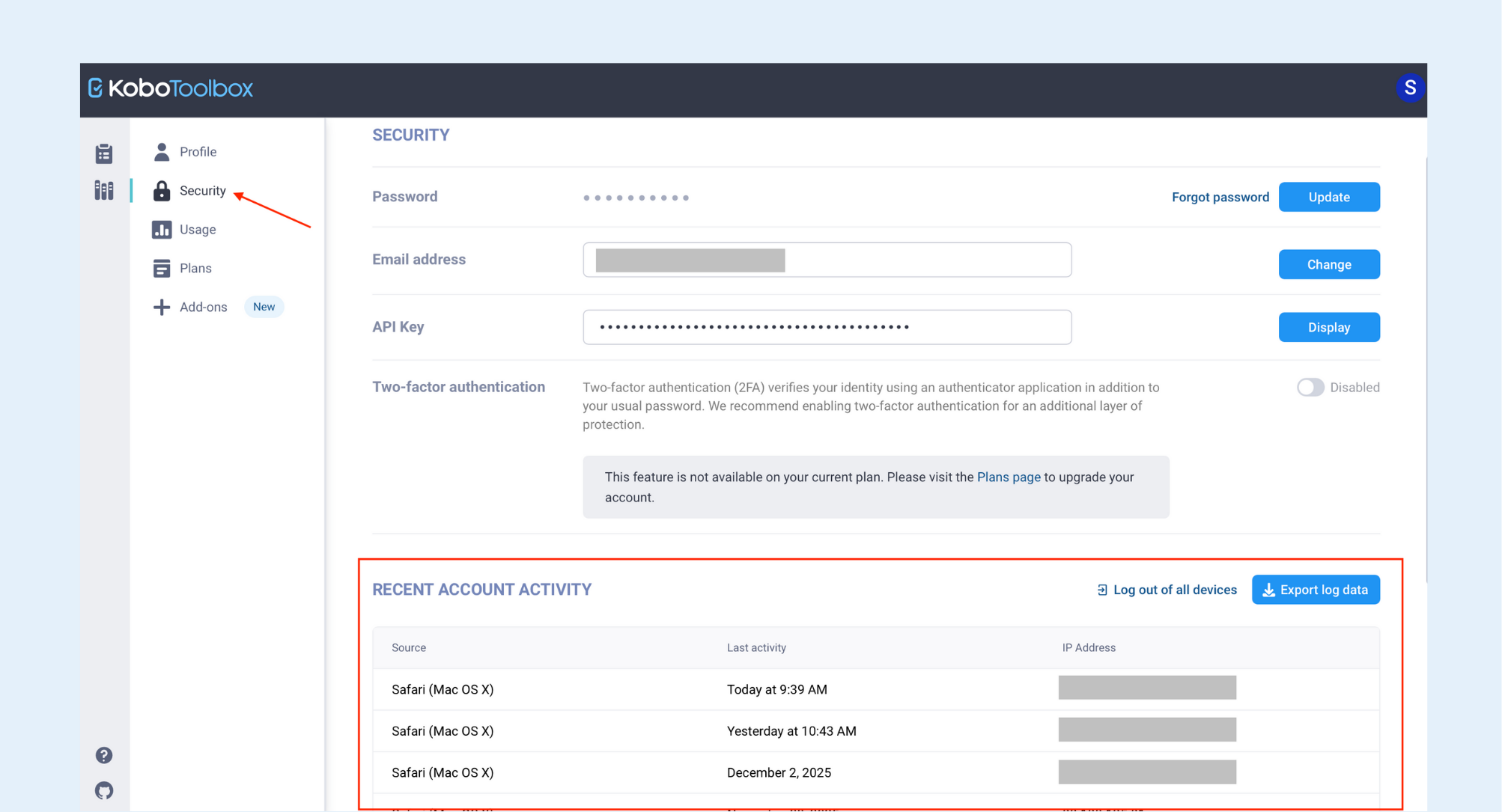
Task: Click the masked password dots
Action: point(636,198)
